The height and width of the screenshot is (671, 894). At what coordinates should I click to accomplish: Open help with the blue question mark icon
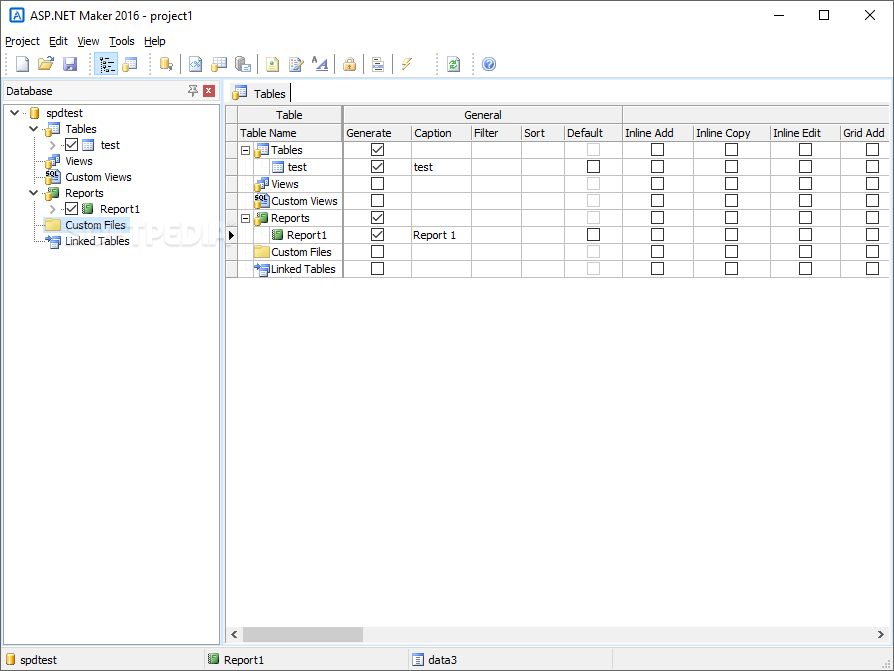click(x=489, y=64)
